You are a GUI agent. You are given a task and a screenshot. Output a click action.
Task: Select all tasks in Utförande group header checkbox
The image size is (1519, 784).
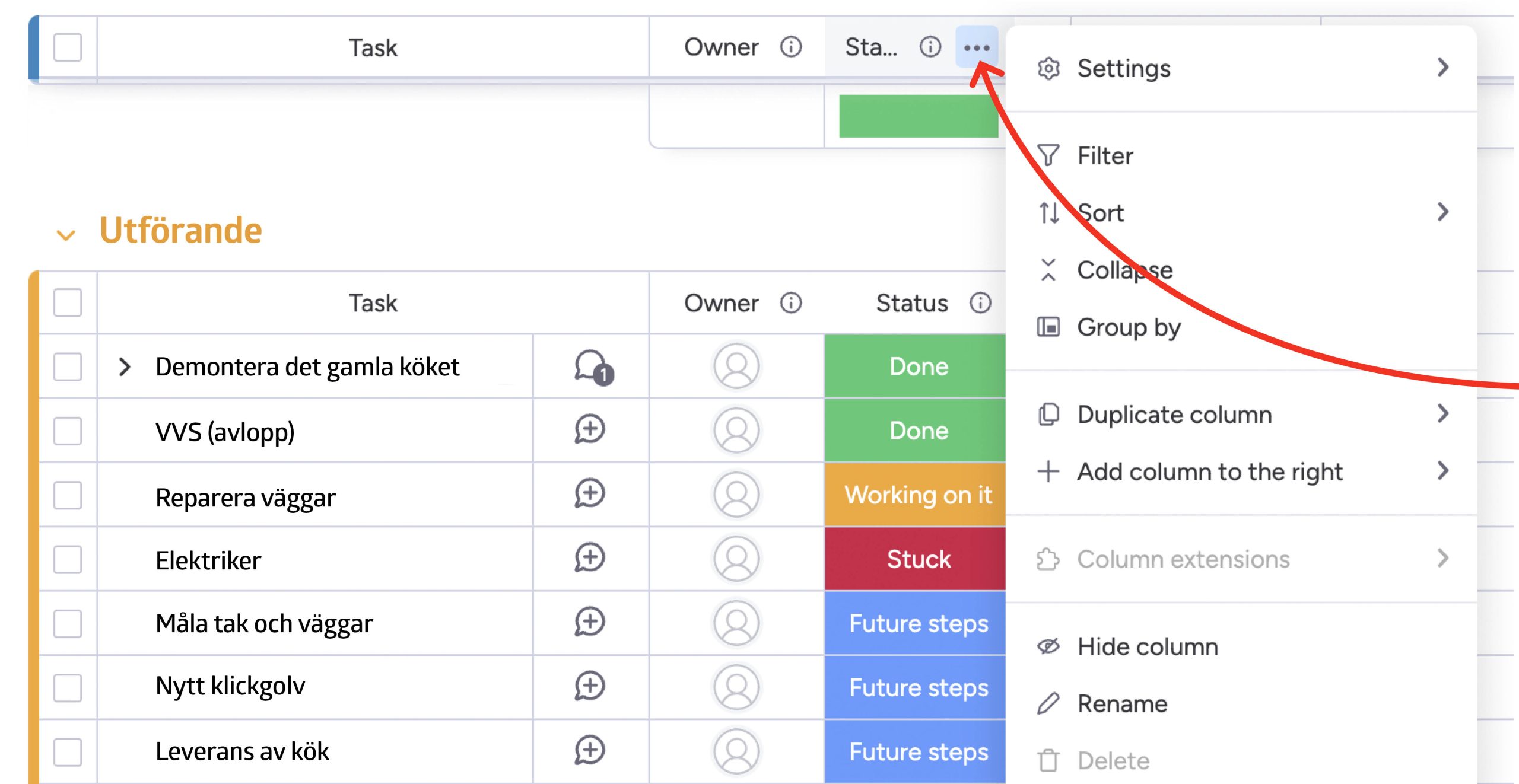coord(68,303)
